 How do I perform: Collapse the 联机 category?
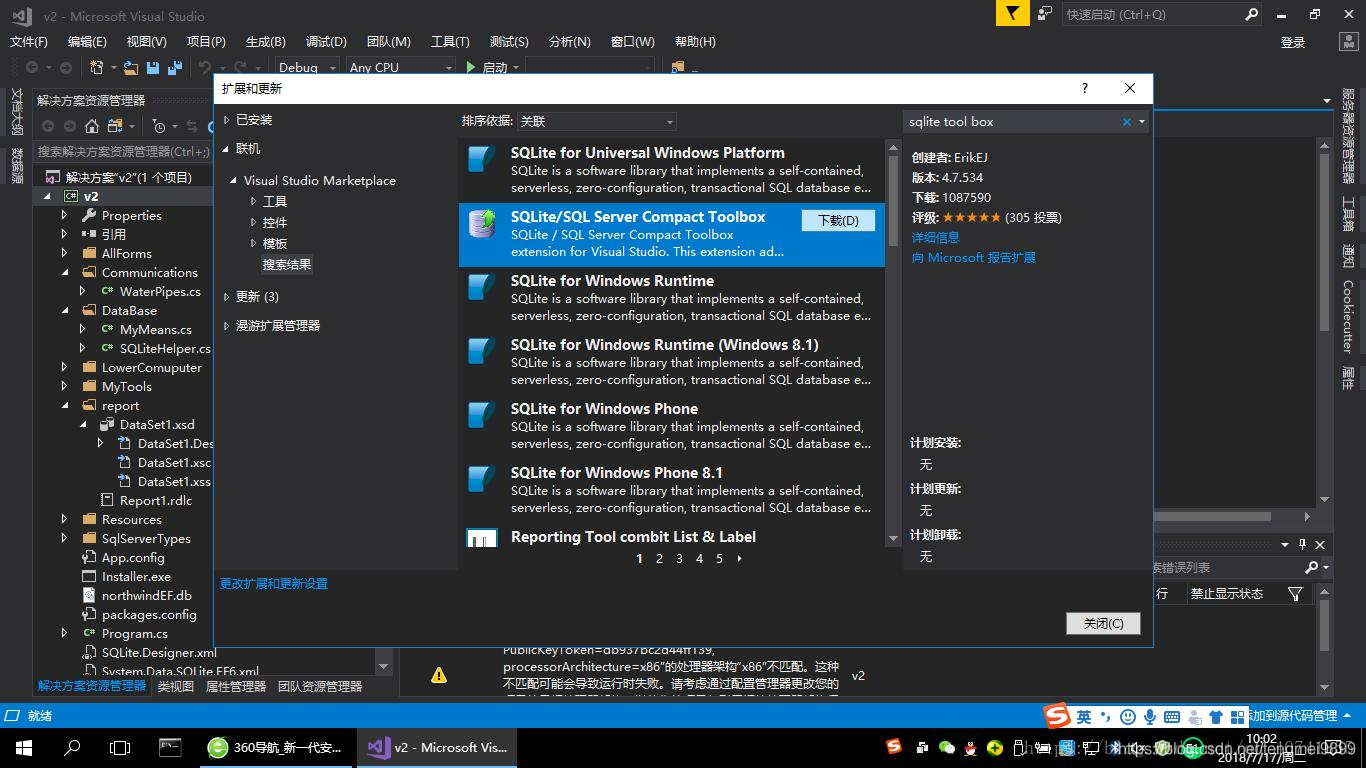[x=226, y=149]
